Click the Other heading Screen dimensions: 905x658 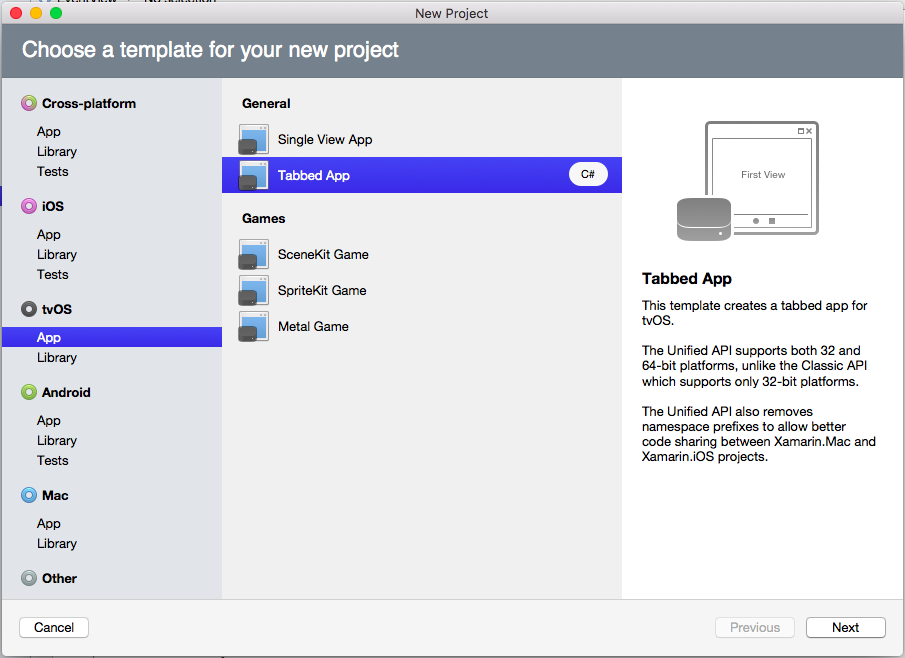click(59, 578)
